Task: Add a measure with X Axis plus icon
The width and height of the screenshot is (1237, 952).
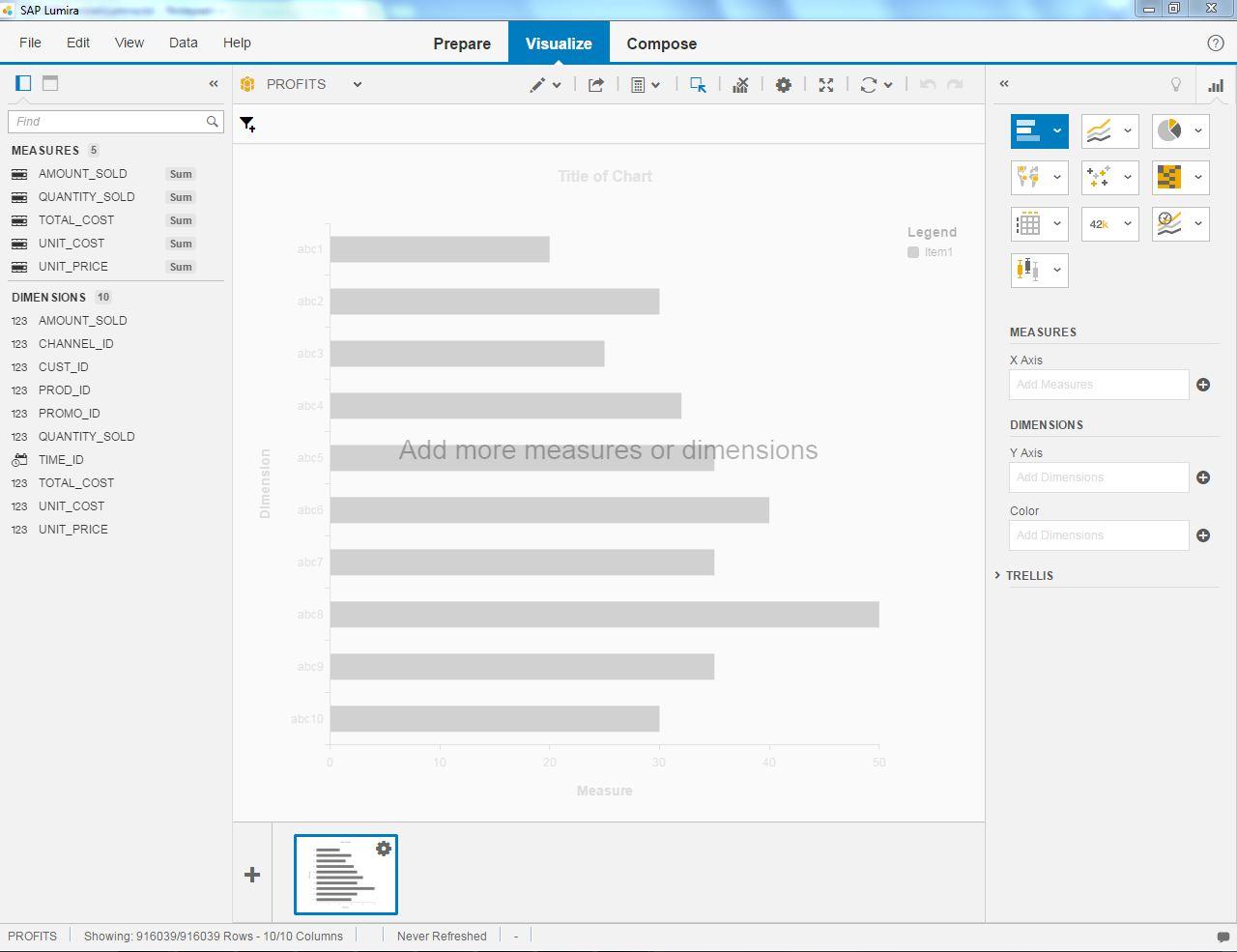Action: (1203, 385)
